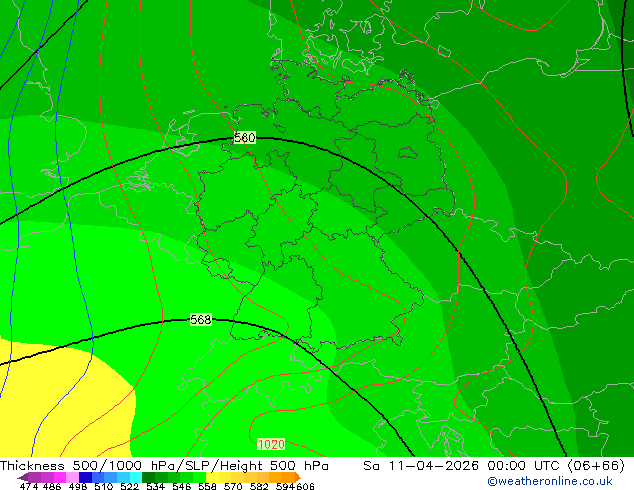Click the legend value 498
Screen dimensions: 634x490
point(78,486)
